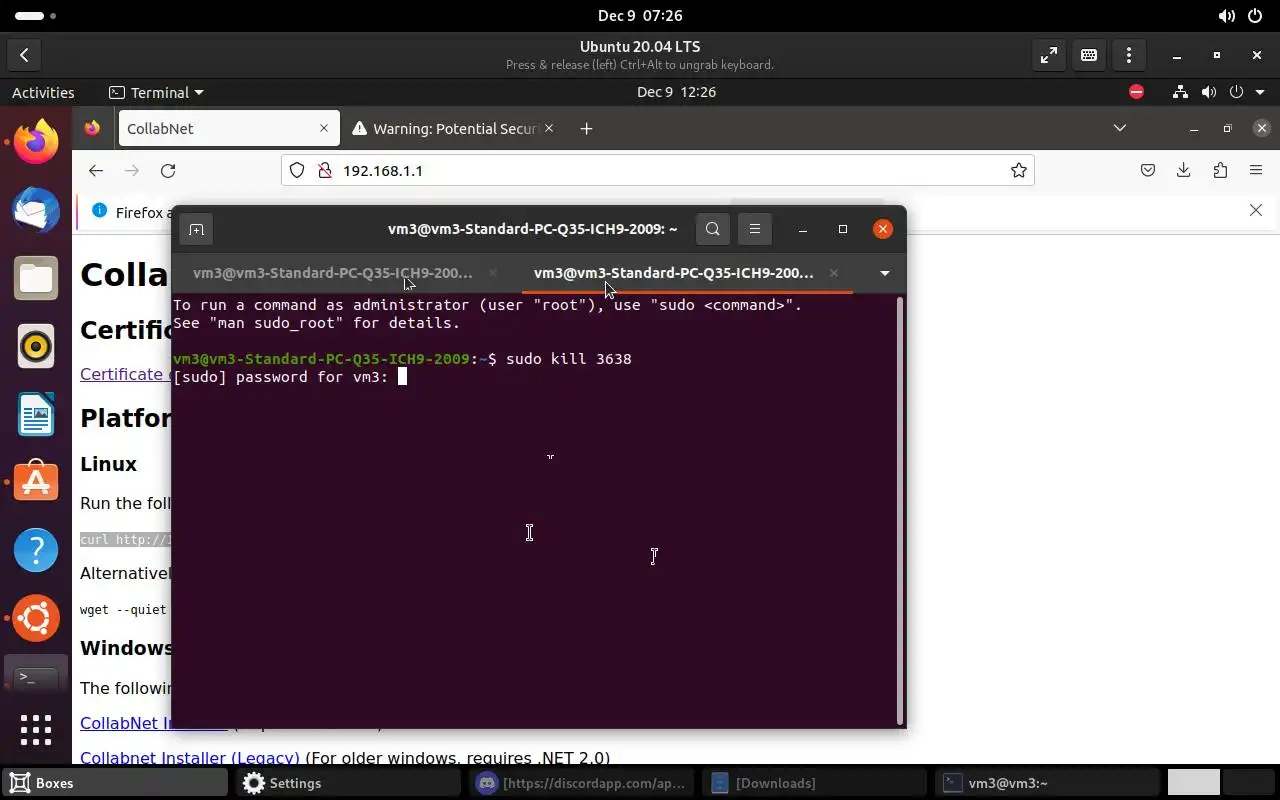Open the terminal tab list dropdown arrow
Image resolution: width=1280 pixels, height=800 pixels.
point(884,273)
